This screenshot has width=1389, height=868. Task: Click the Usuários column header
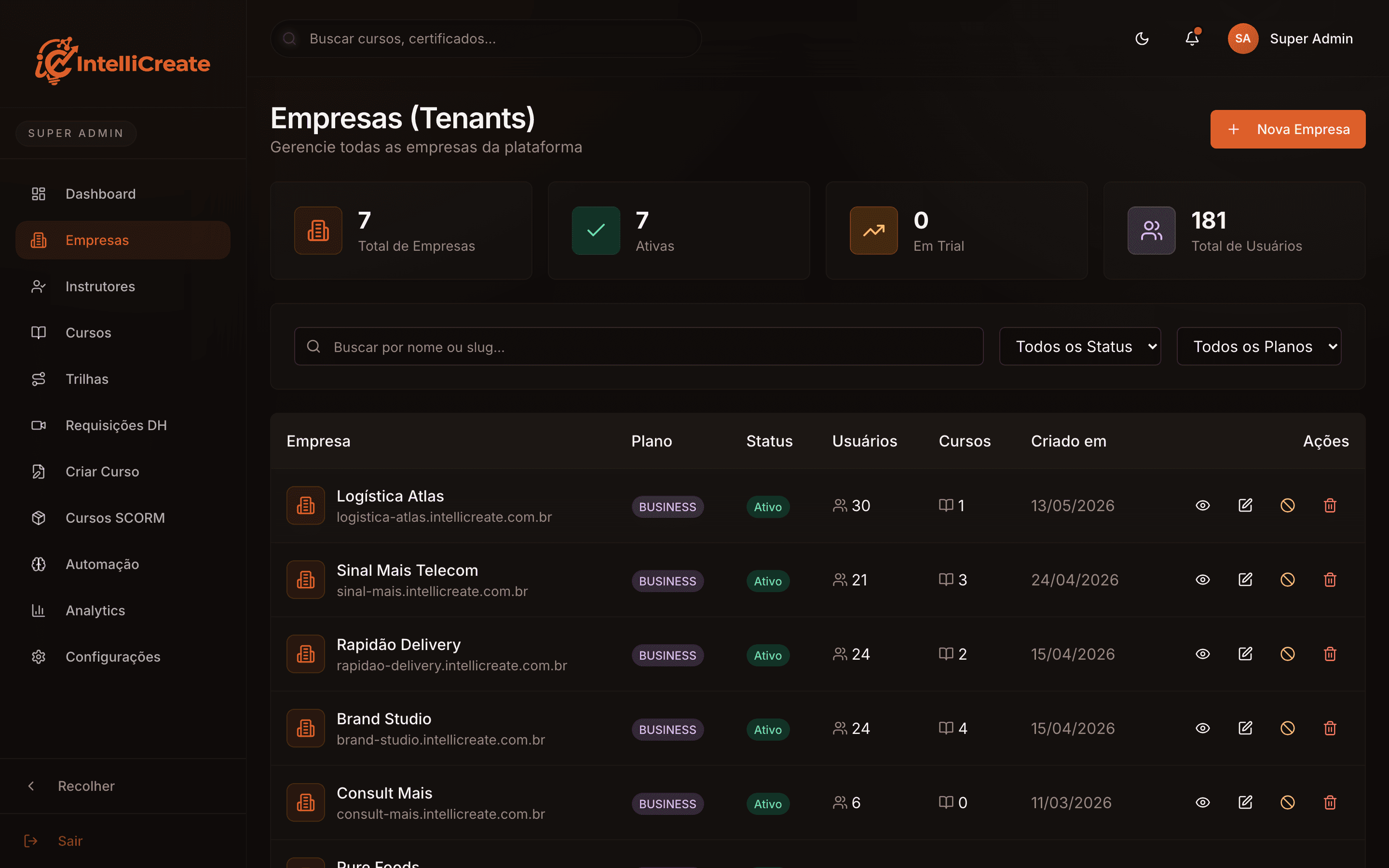tap(864, 441)
